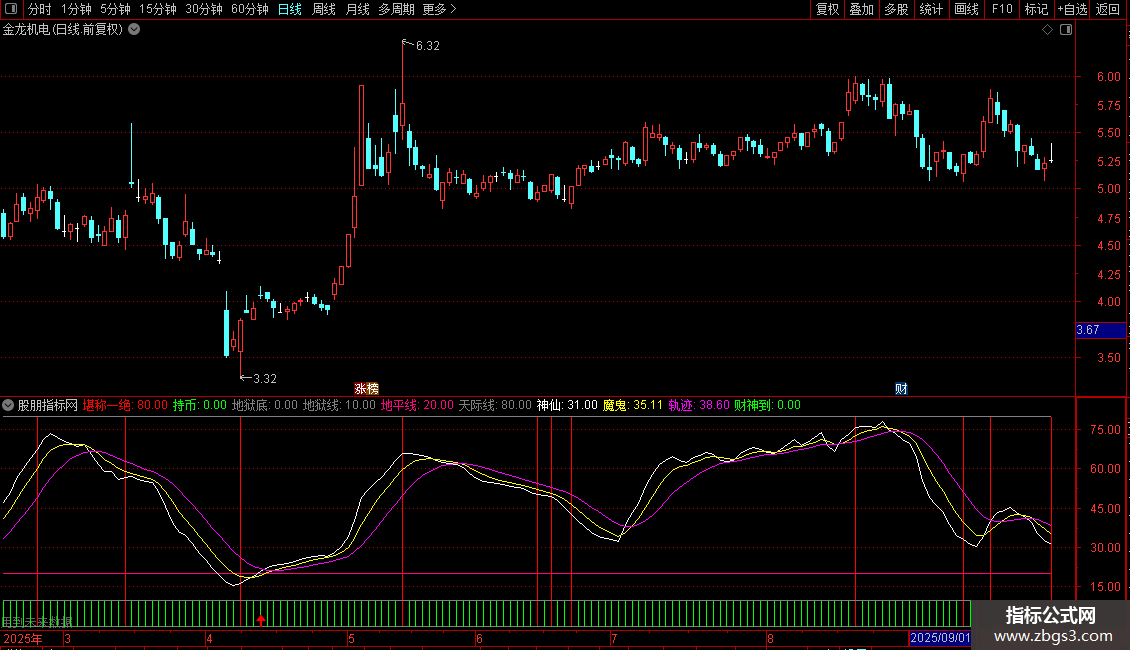Viewport: 1130px width, 650px height.
Task: Open dropdown next to 金龙机电 title
Action: (x=135, y=29)
